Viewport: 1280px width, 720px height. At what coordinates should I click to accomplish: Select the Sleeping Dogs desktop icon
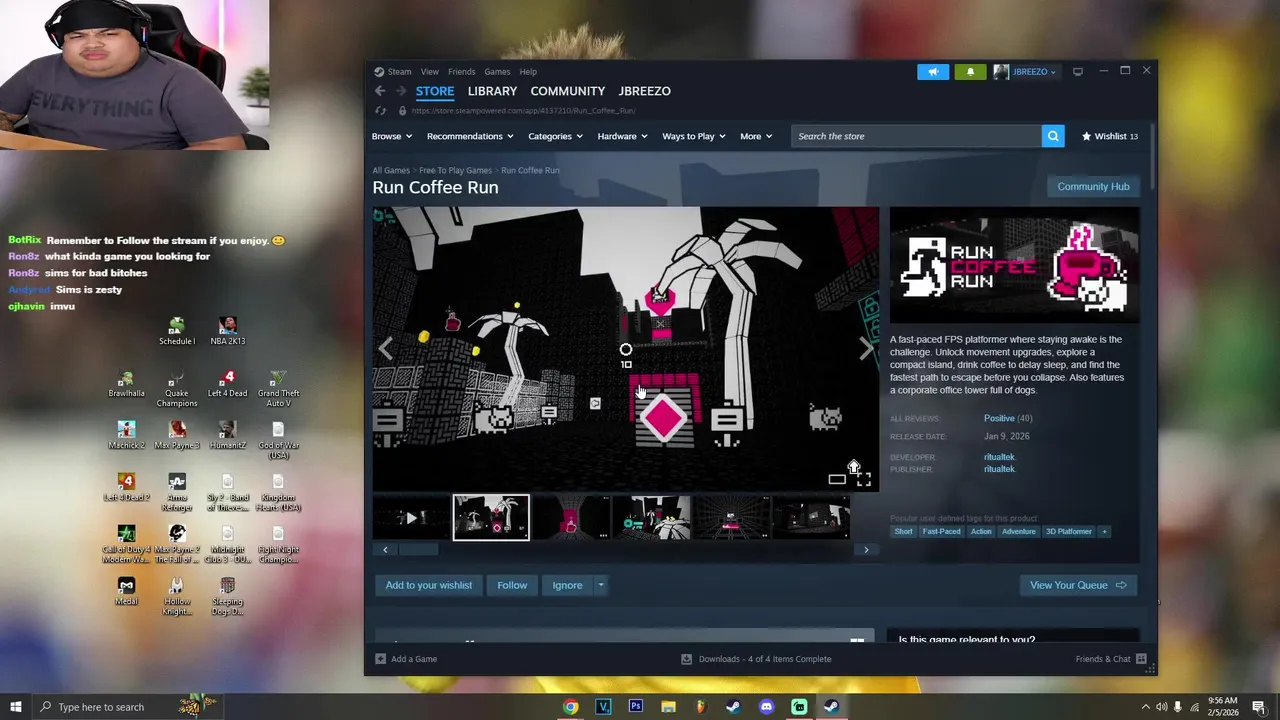click(227, 597)
